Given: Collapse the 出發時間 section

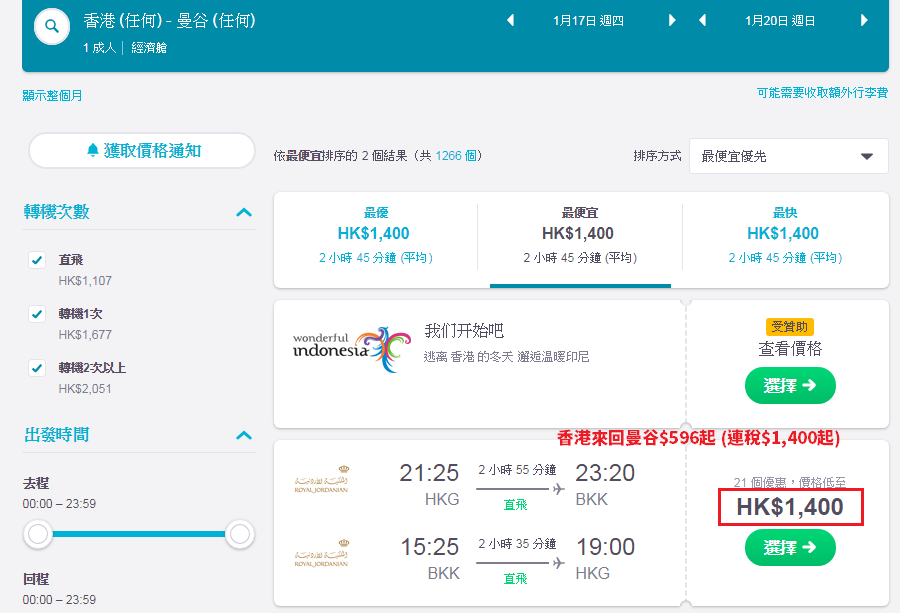Looking at the screenshot, I should [244, 435].
